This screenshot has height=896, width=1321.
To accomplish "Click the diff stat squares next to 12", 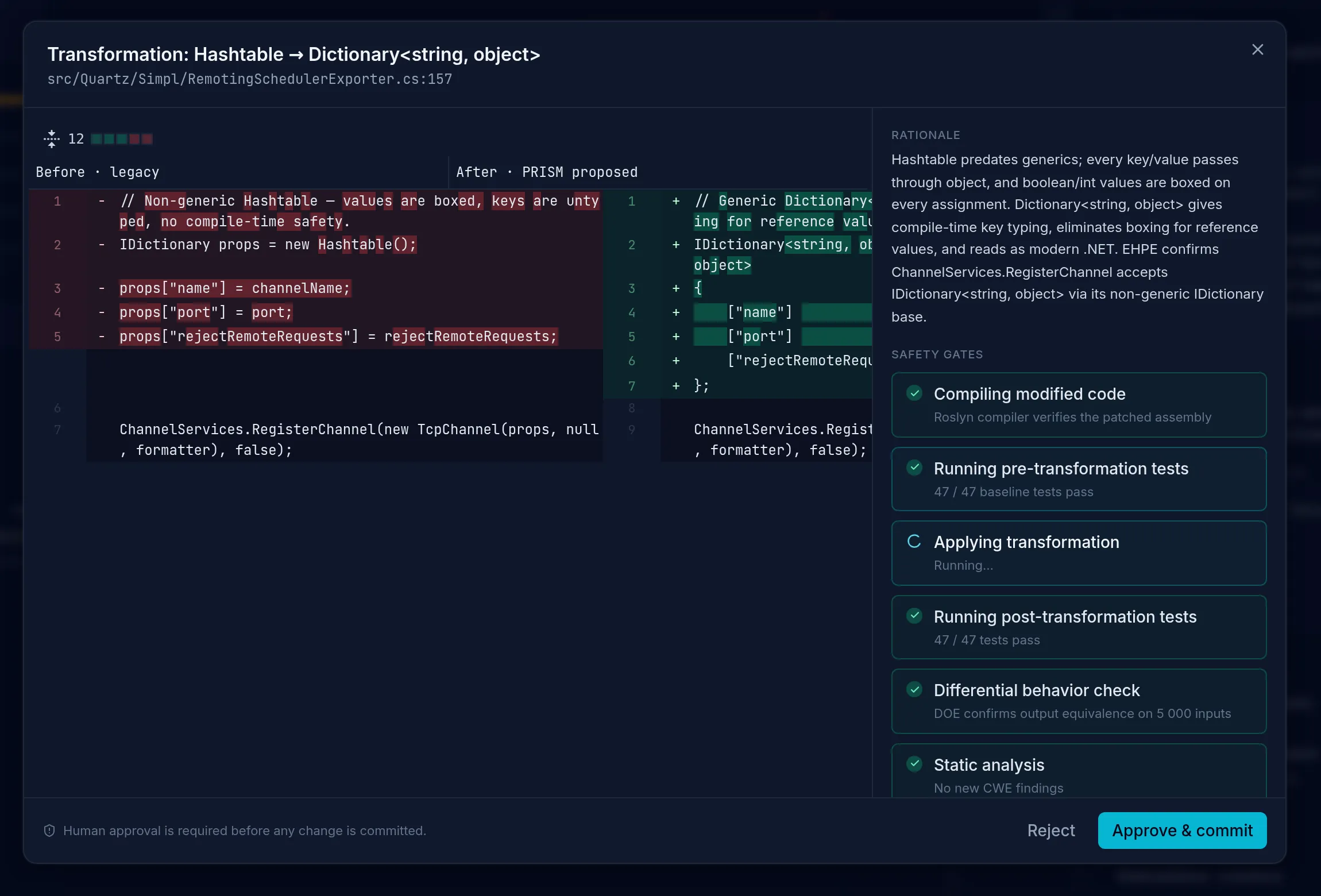I will pos(122,139).
